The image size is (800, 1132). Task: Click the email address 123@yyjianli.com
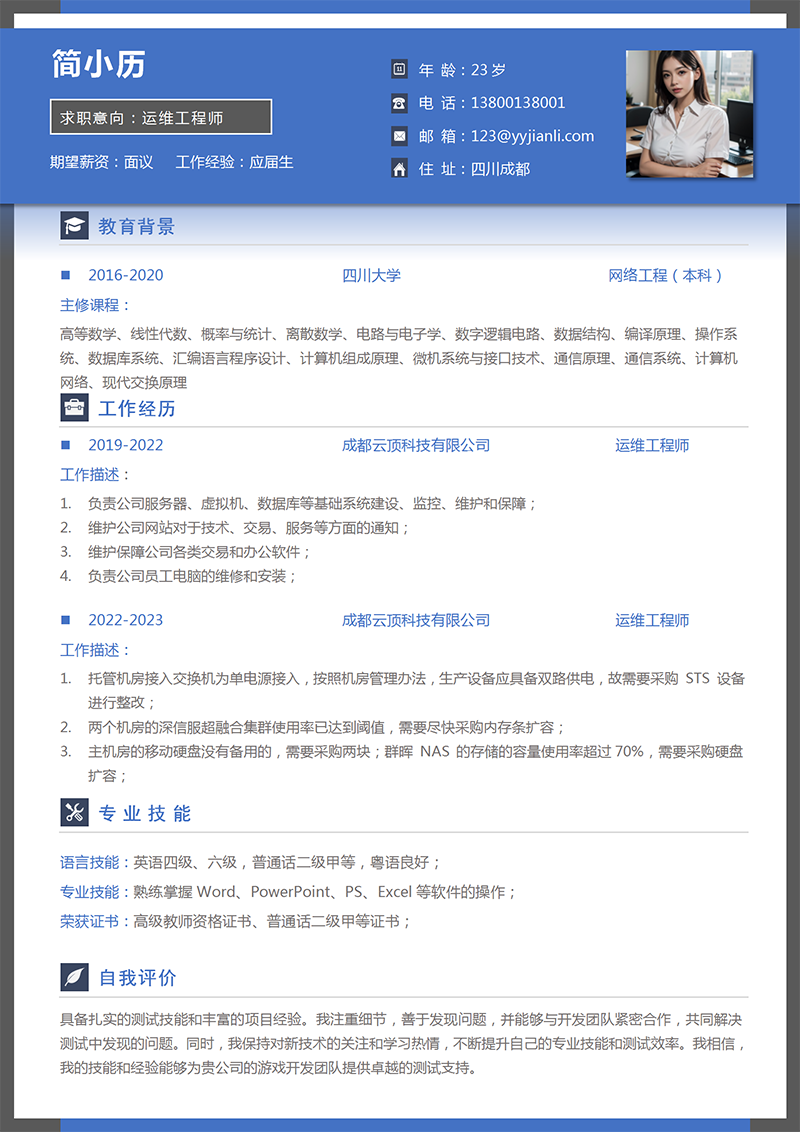(x=532, y=136)
